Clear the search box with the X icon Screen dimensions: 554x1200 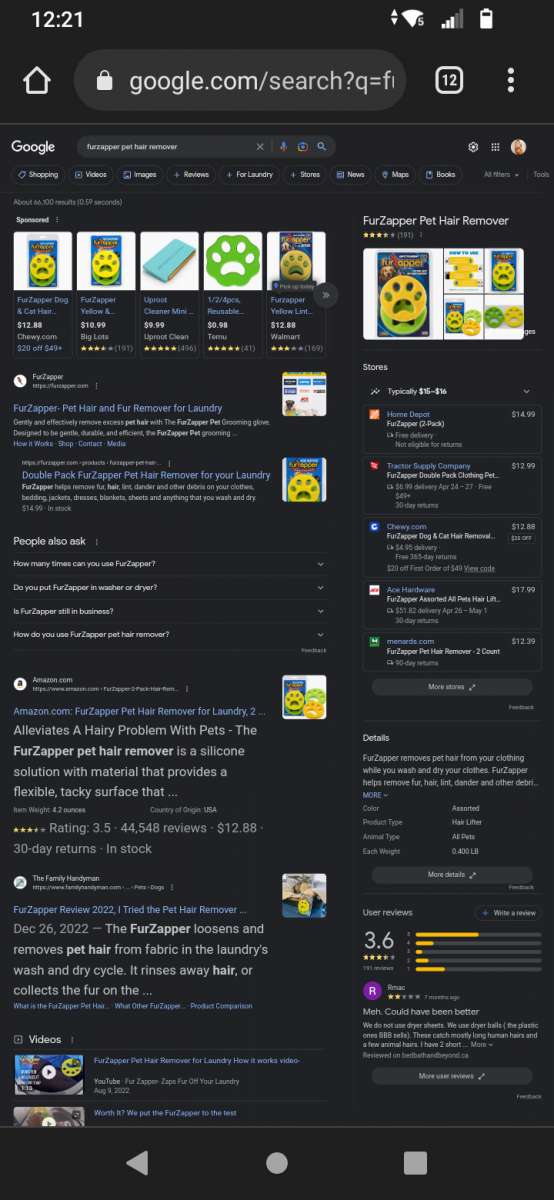pyautogui.click(x=260, y=147)
